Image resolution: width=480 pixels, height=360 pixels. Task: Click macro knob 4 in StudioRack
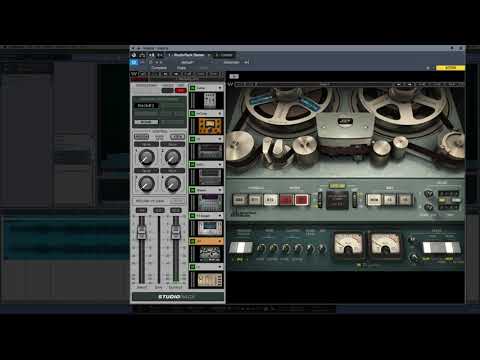pos(172,184)
